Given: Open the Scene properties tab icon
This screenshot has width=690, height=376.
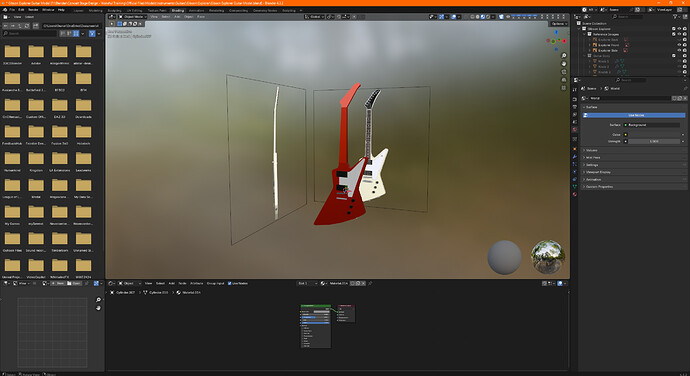Looking at the screenshot, I should pos(575,122).
